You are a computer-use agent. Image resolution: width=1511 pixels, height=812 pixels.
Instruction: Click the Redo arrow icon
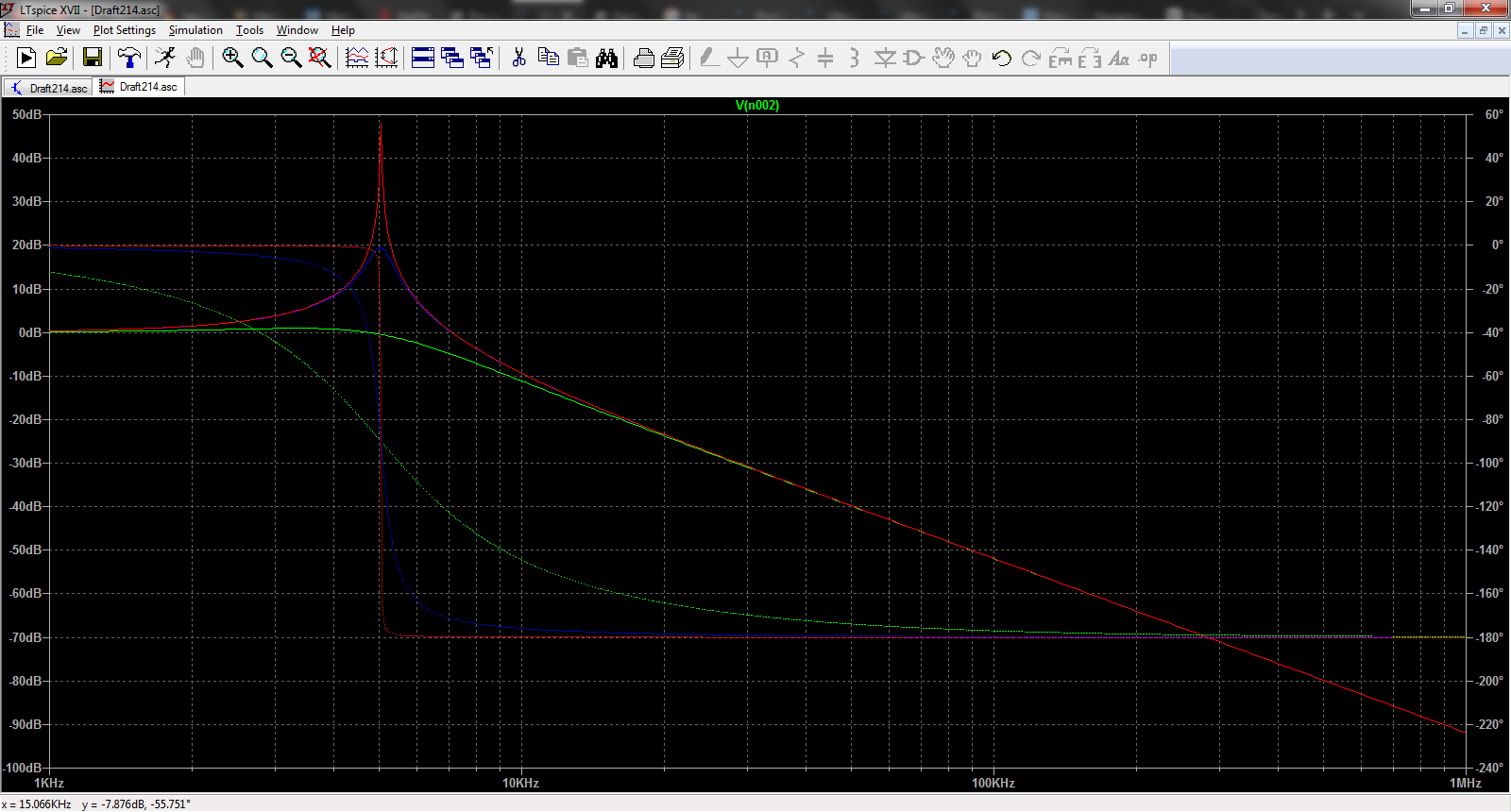1030,58
